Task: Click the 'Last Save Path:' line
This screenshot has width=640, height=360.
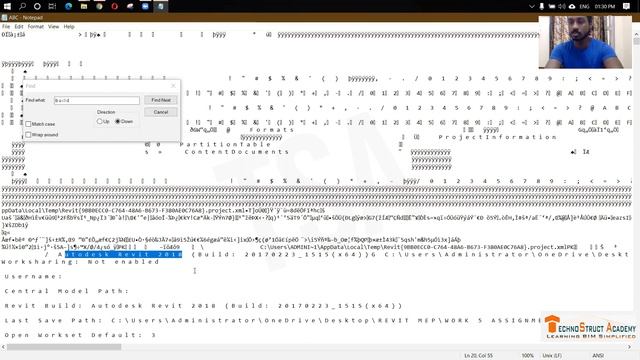Action: point(272,320)
